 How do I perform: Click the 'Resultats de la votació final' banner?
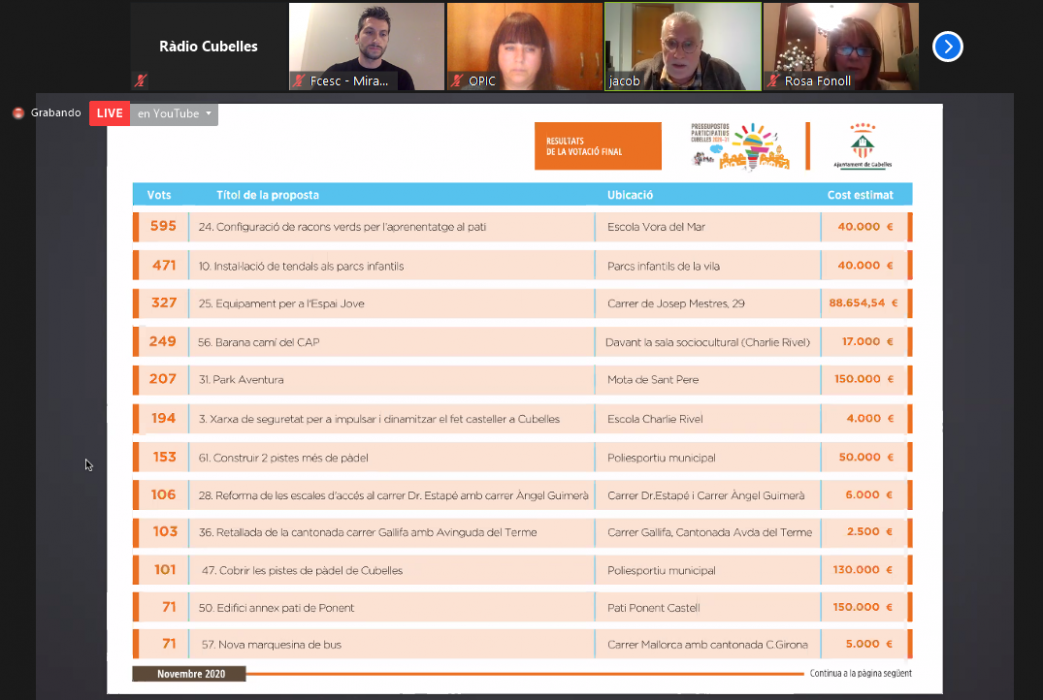pyautogui.click(x=598, y=146)
